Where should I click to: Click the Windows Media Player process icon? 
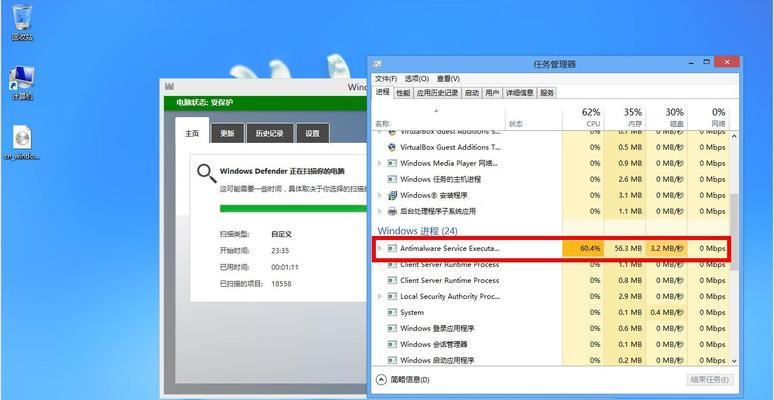(x=392, y=163)
